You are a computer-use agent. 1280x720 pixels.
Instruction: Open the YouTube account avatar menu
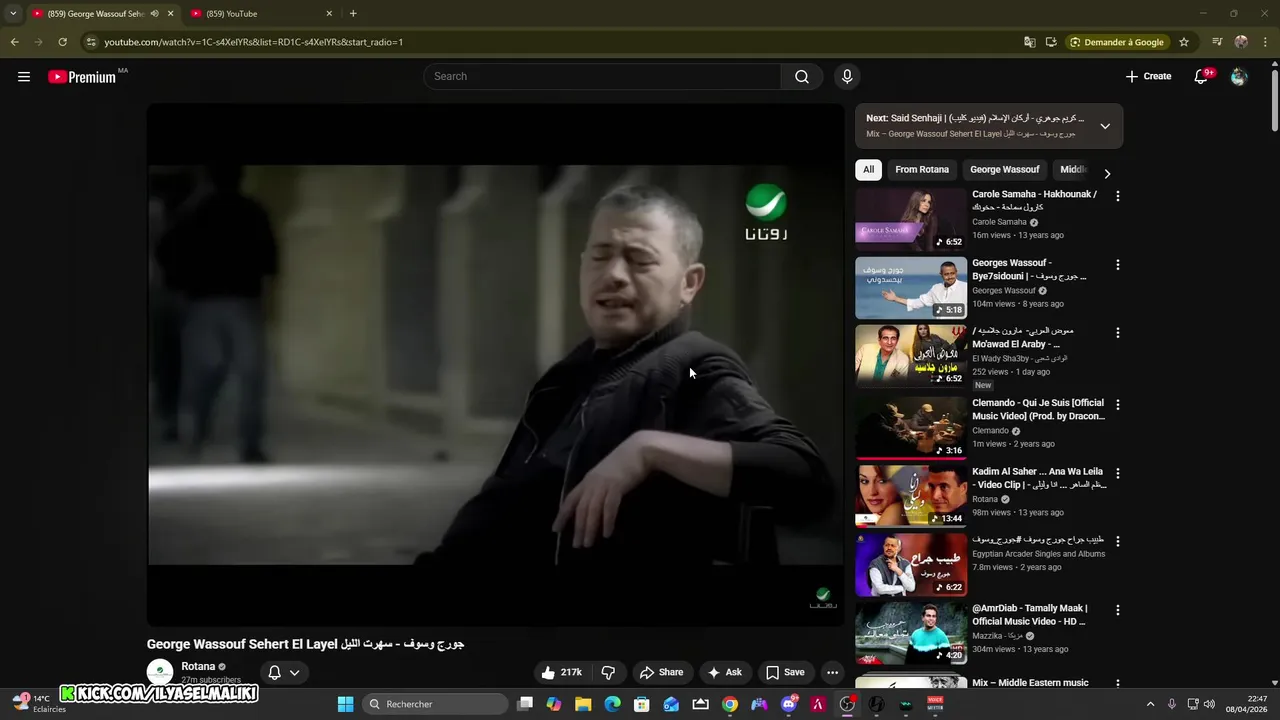[x=1239, y=77]
